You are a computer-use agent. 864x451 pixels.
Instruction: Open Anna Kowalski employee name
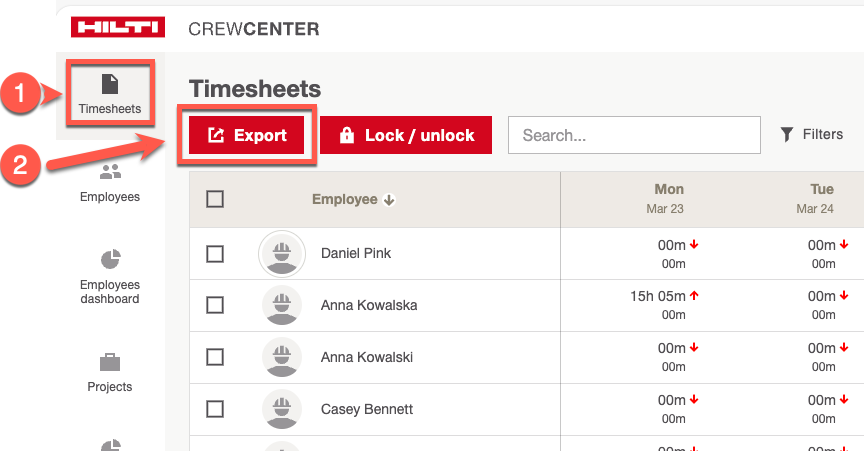click(367, 358)
